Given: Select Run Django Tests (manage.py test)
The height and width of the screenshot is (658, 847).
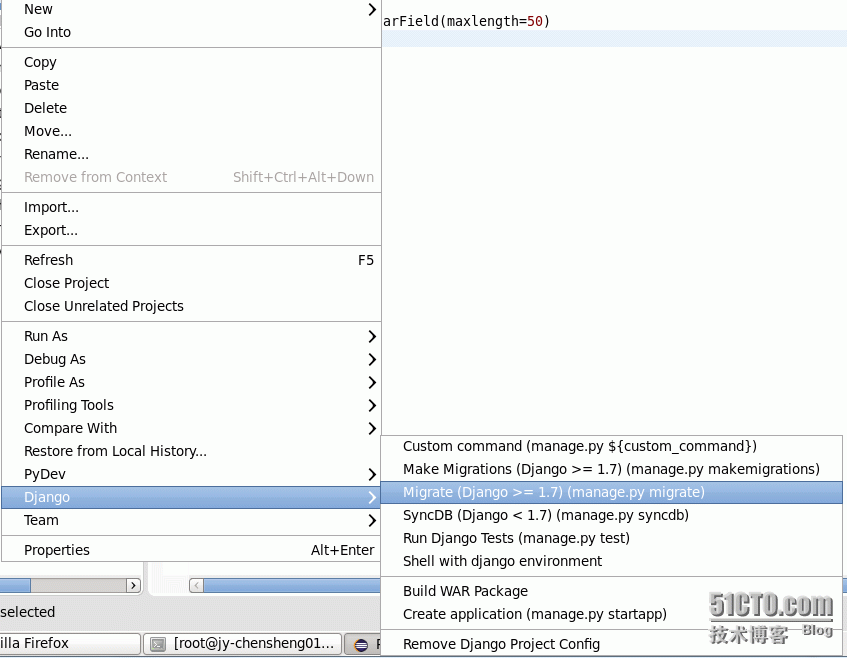Looking at the screenshot, I should pyautogui.click(x=611, y=538).
